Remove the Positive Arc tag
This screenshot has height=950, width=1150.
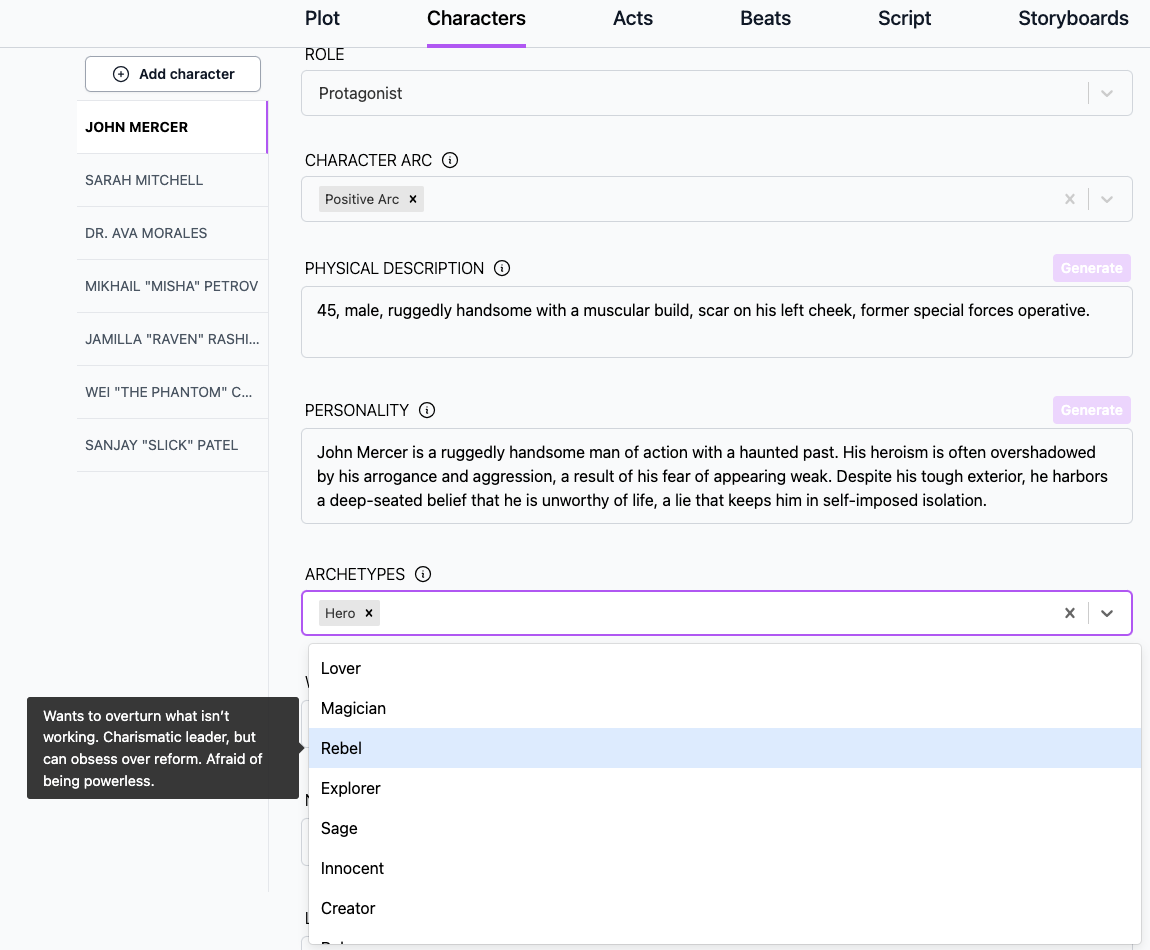click(413, 199)
